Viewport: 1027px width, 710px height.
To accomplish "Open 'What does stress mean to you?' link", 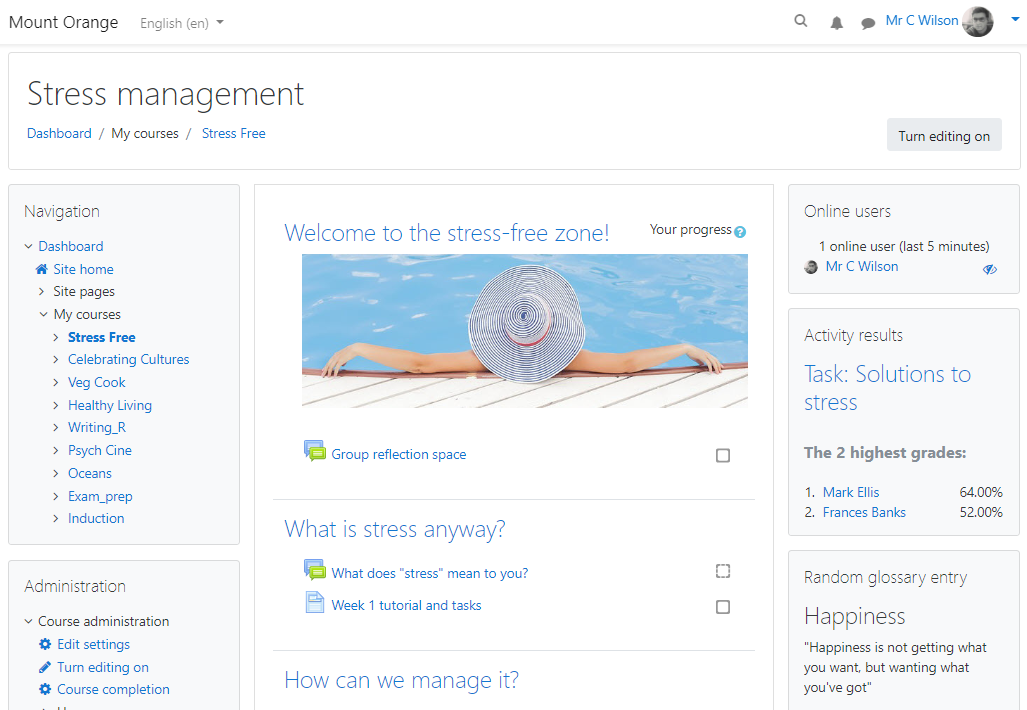I will [x=430, y=574].
